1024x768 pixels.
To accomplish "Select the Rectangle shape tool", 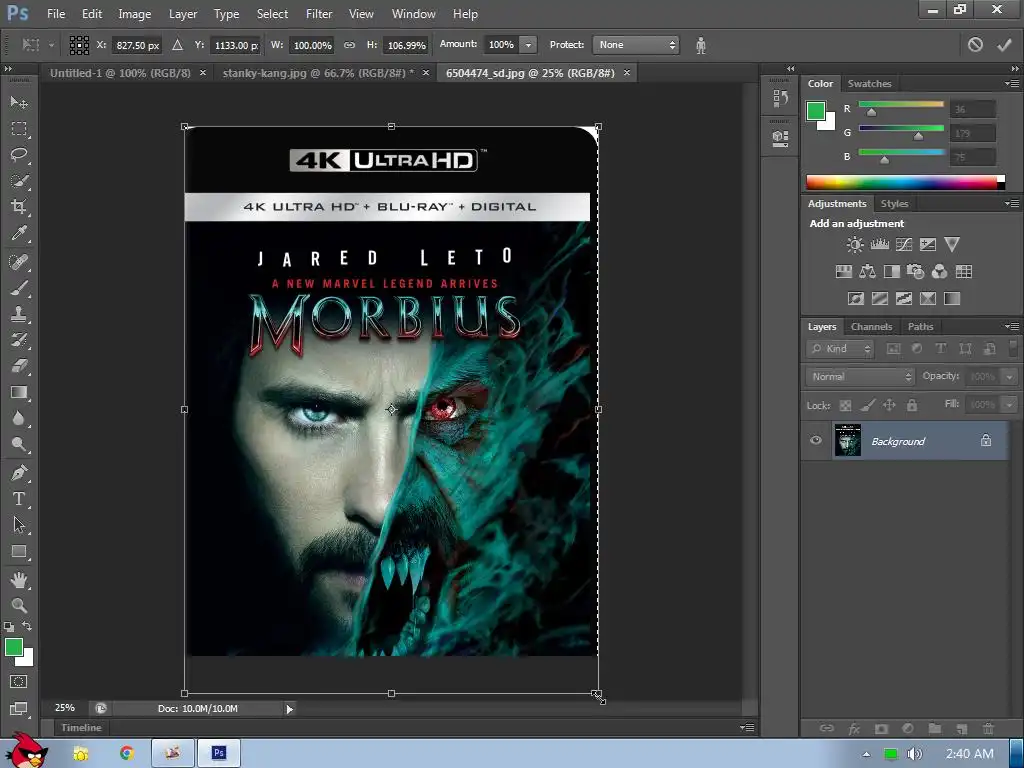I will coord(19,551).
